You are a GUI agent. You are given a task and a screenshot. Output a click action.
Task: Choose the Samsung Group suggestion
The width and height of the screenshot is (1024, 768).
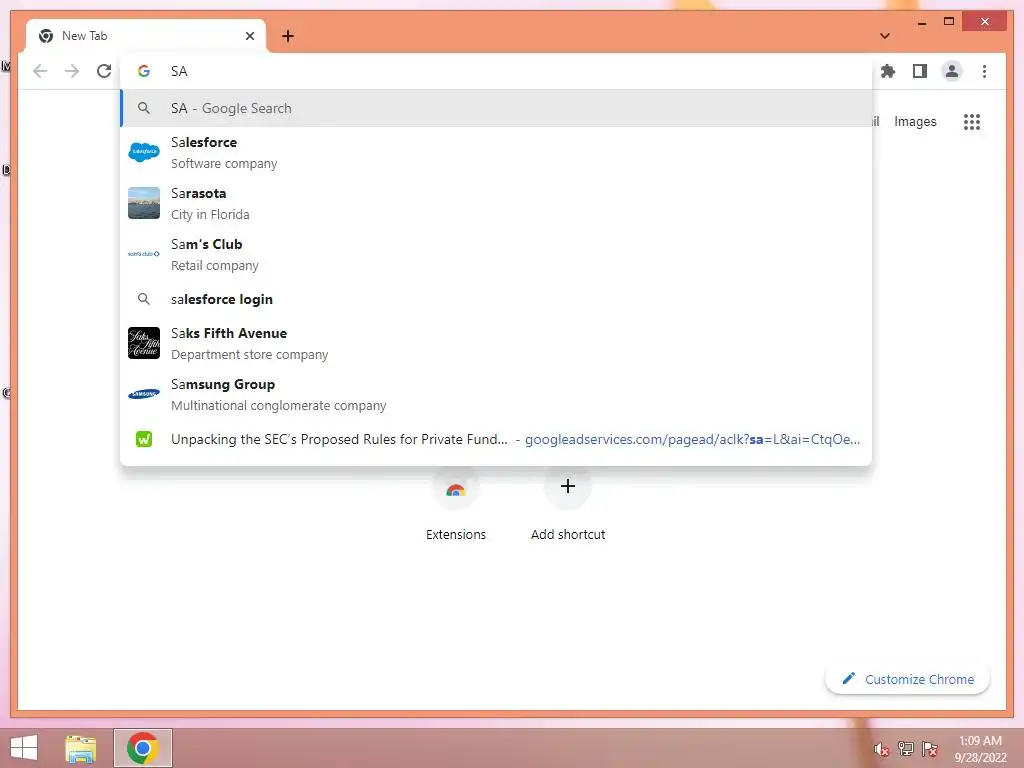pyautogui.click(x=496, y=394)
